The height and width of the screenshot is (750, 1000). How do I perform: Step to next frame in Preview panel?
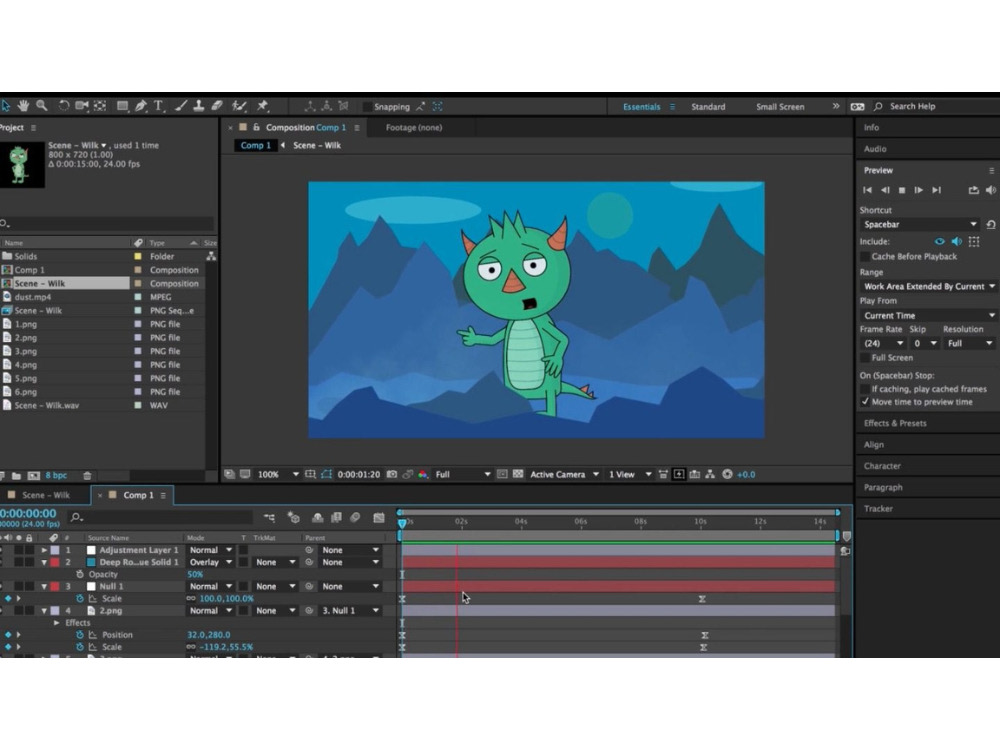[x=918, y=190]
